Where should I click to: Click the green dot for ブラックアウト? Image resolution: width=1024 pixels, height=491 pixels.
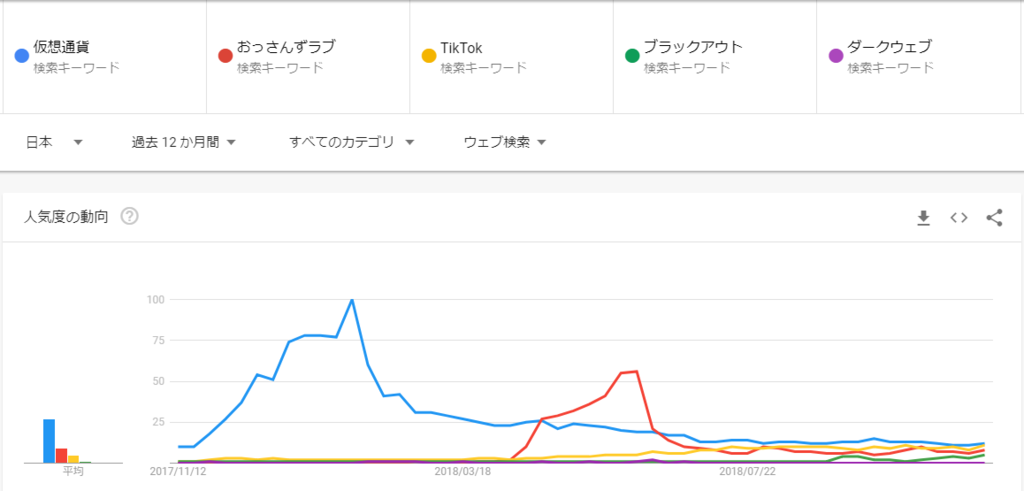pos(632,55)
